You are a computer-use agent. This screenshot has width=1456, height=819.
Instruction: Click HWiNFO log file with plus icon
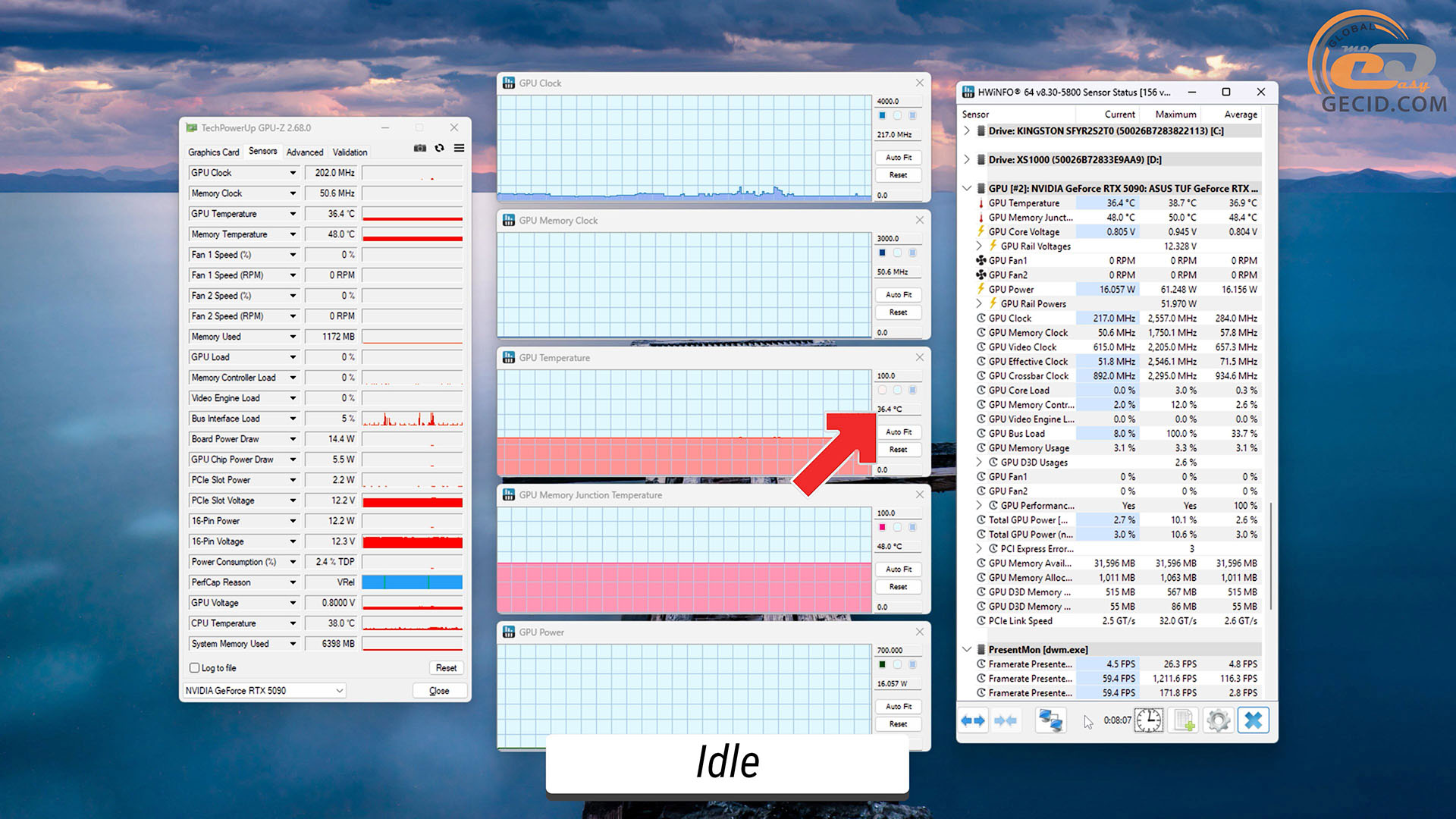click(x=1184, y=720)
